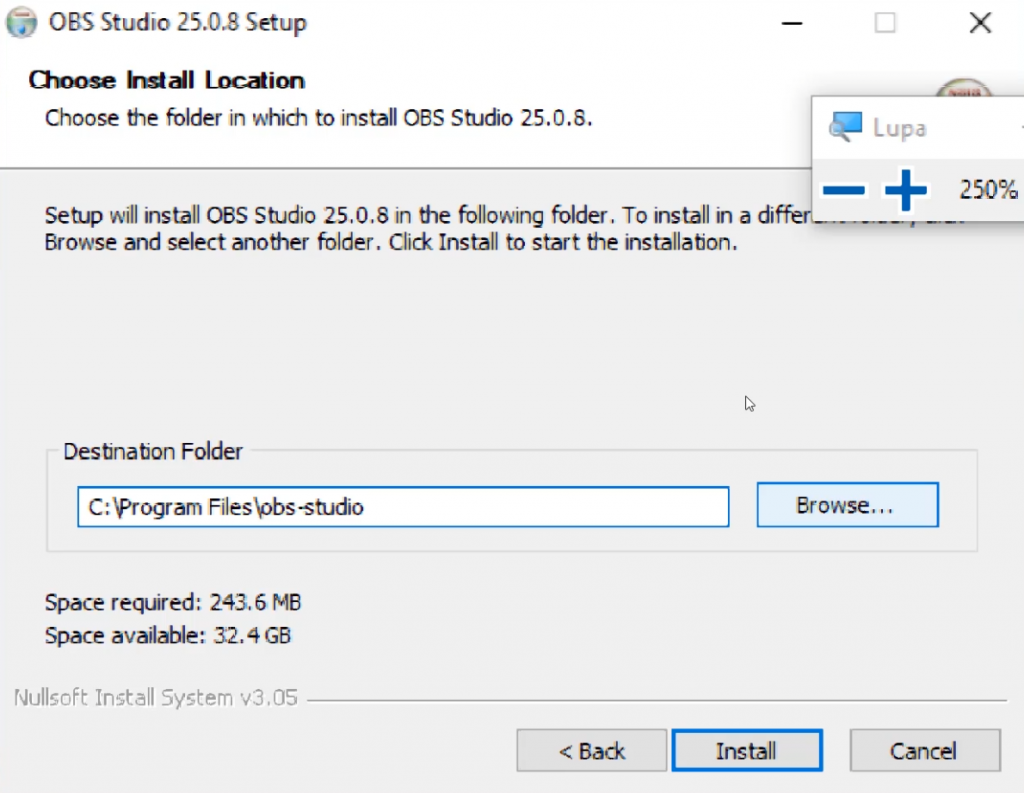Click the "OBS Studio 25.0.8 Setup" title text
Screen dimensions: 1024x793
click(177, 22)
